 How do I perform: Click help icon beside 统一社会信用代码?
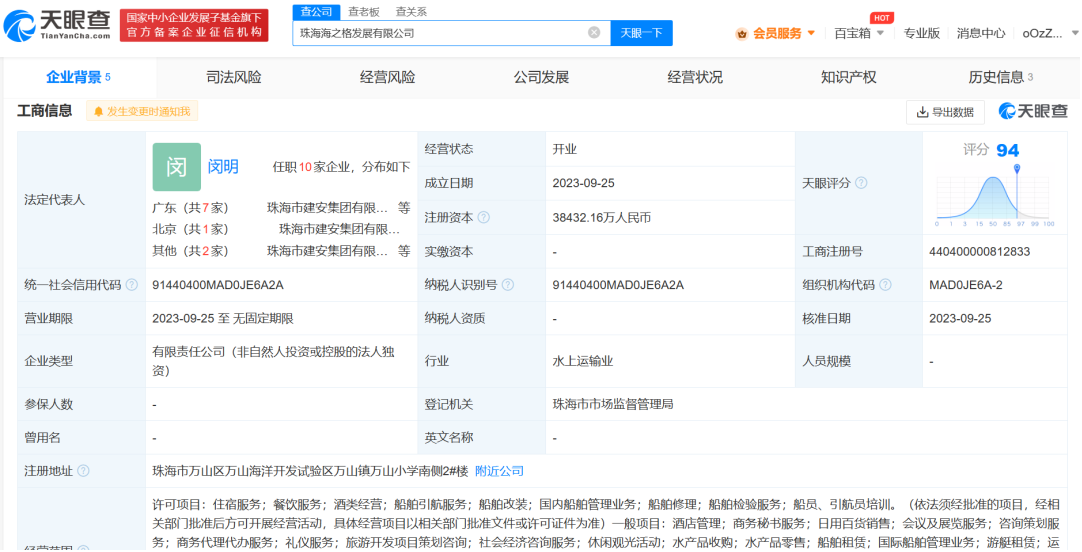131,285
